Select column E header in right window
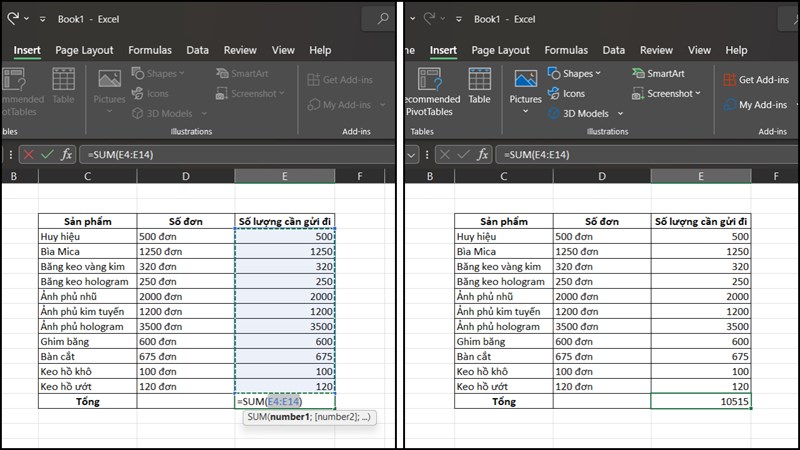The image size is (800, 450). 701,176
